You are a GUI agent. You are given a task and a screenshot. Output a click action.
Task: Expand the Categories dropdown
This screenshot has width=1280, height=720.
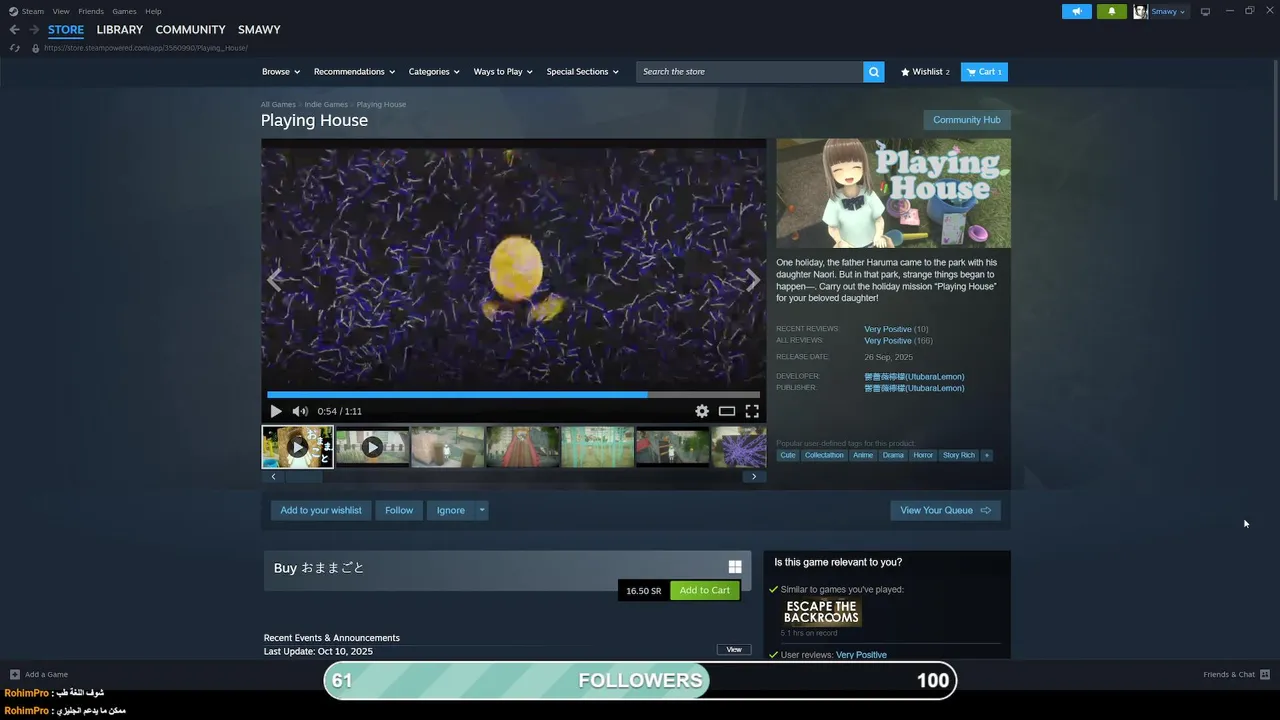[x=434, y=72]
